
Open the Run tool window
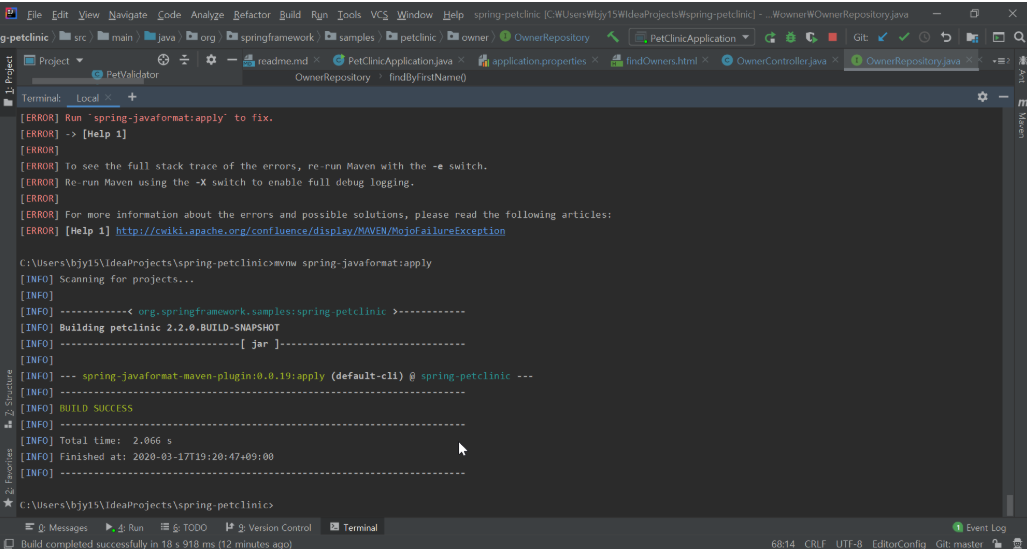tap(124, 527)
